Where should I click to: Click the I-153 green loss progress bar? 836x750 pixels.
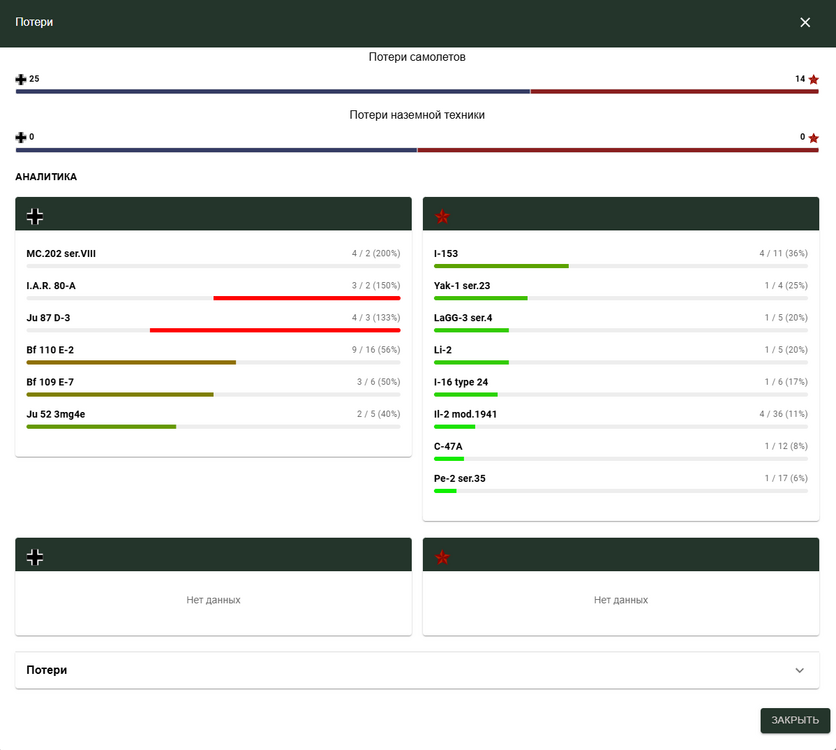(500, 266)
